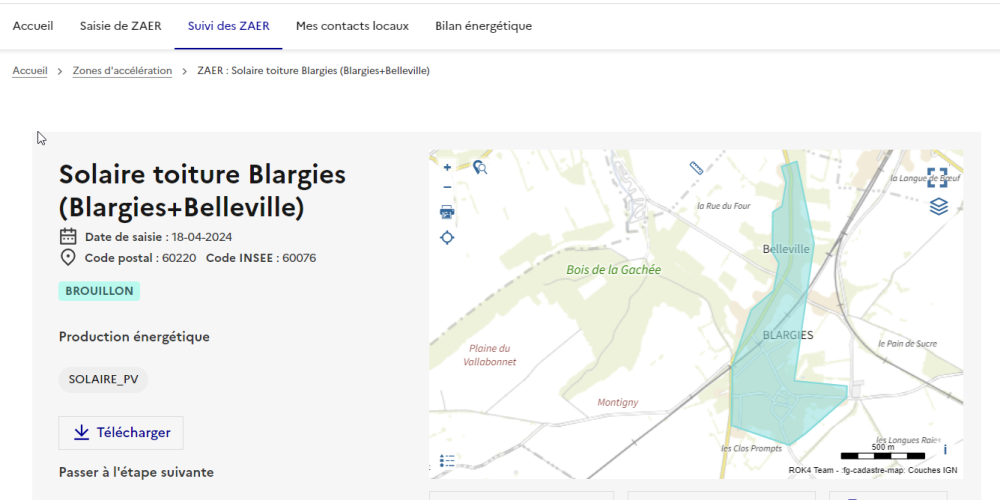Show the map legend list
The width and height of the screenshot is (1000, 500).
[x=447, y=461]
